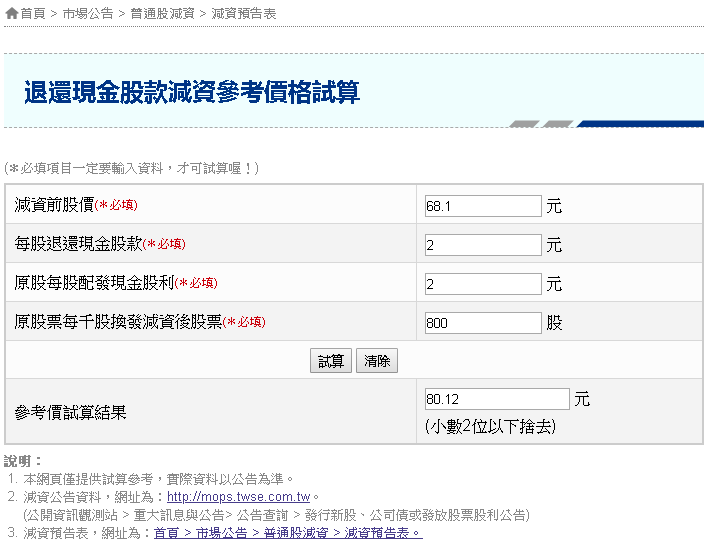Focus the 減資前股價 input showing 68.1
This screenshot has height=545, width=709.
pos(483,206)
